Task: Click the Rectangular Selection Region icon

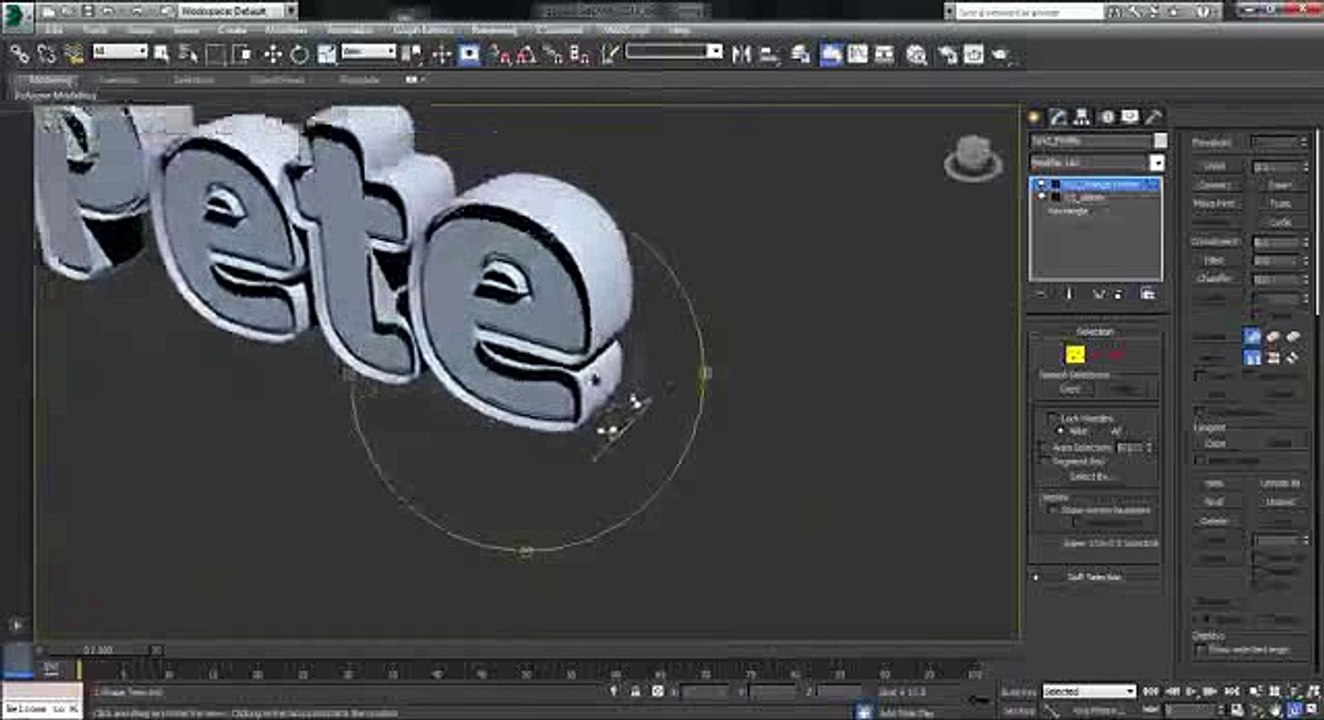Action: click(215, 54)
